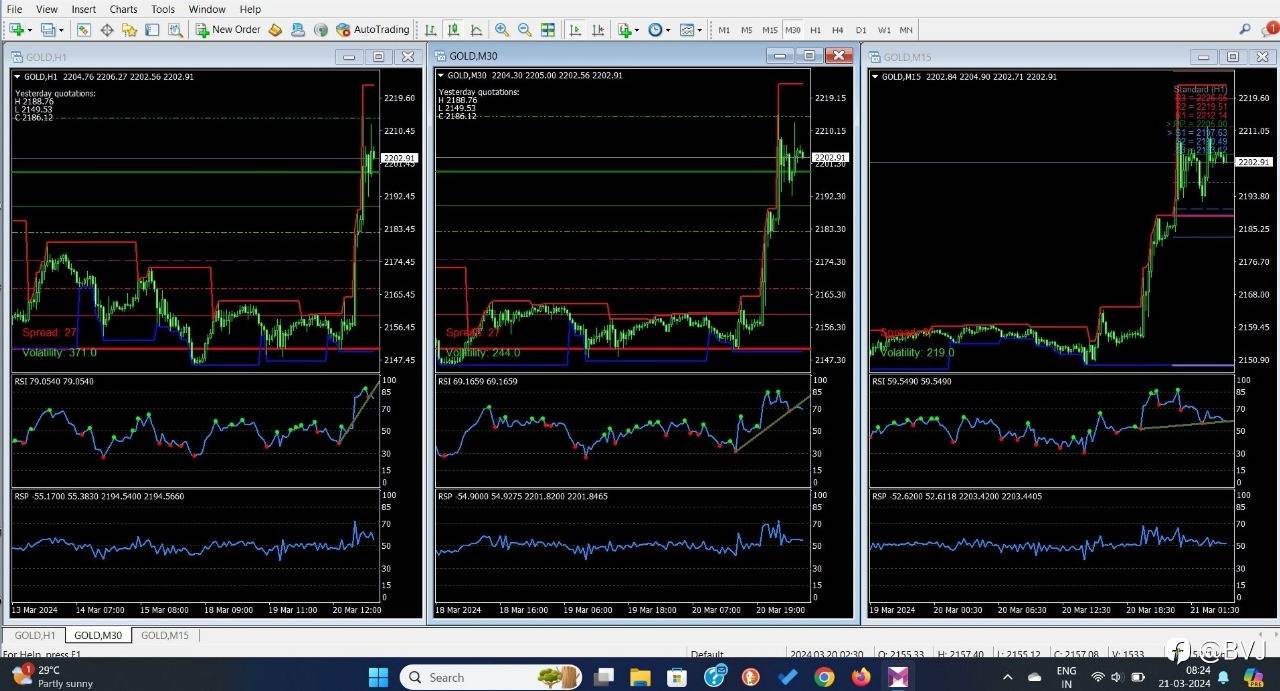Enable chart auto scroll

[573, 30]
